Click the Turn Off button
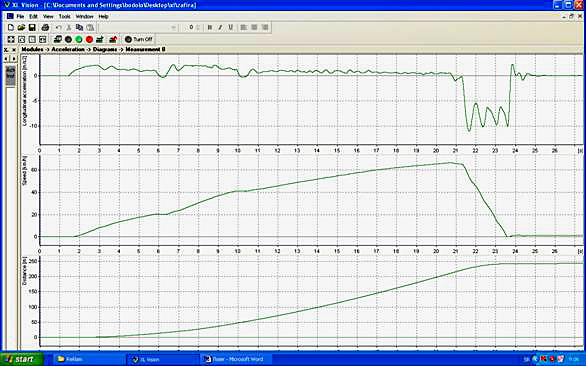 coord(139,39)
